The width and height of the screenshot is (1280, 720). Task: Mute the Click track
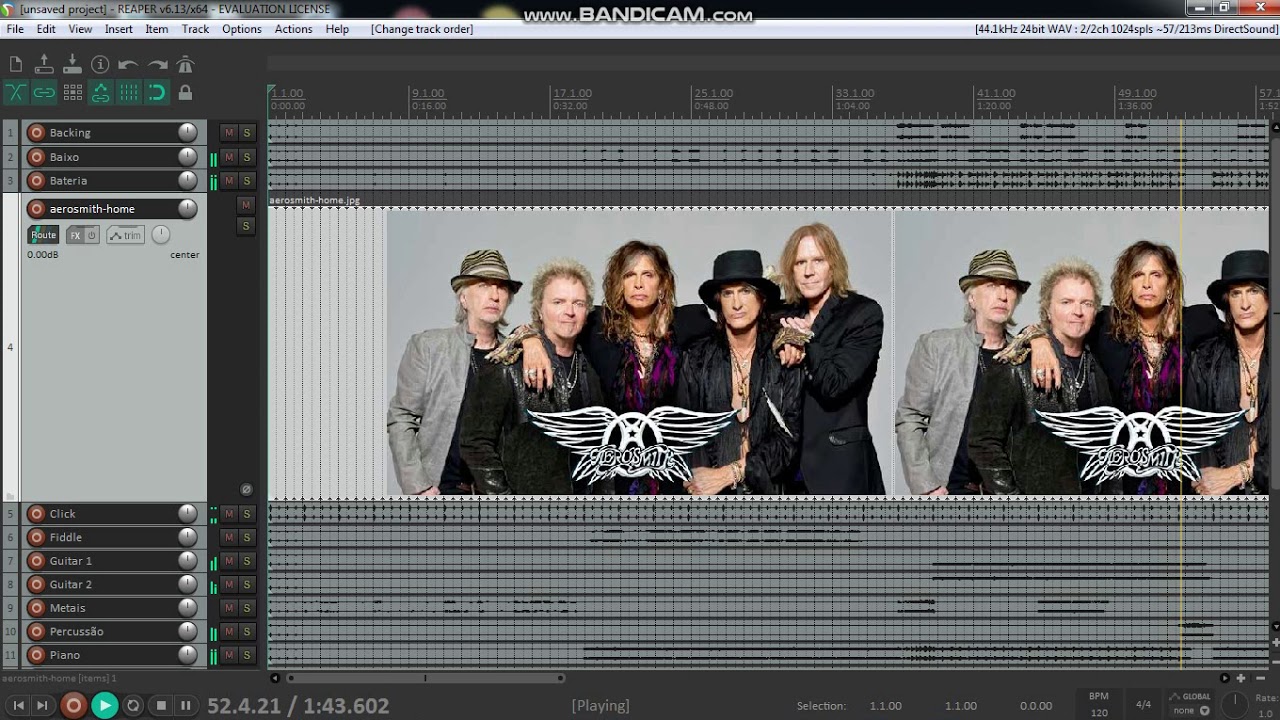coord(229,514)
